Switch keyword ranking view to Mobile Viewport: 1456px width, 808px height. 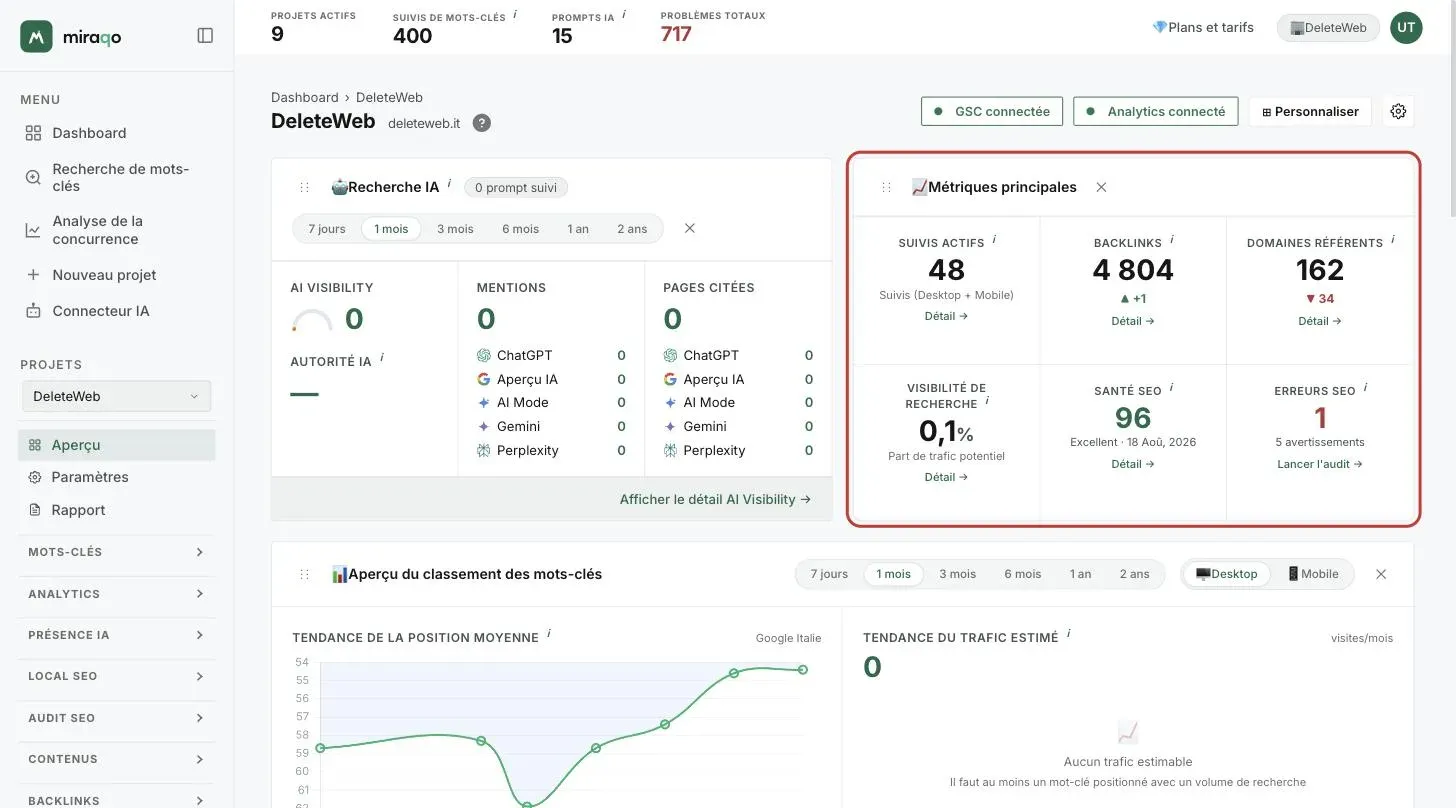coord(1312,574)
